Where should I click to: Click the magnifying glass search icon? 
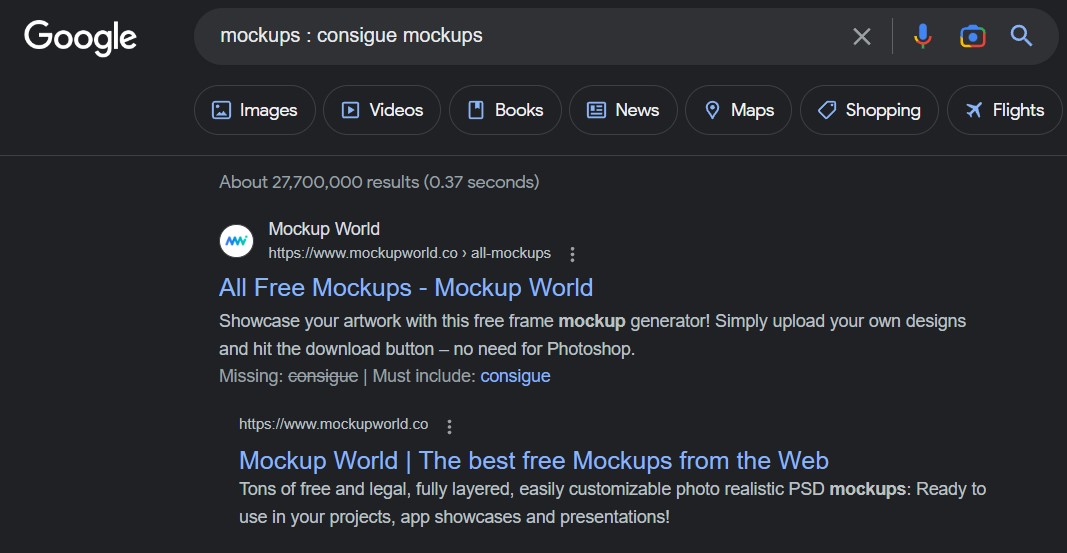click(1021, 36)
